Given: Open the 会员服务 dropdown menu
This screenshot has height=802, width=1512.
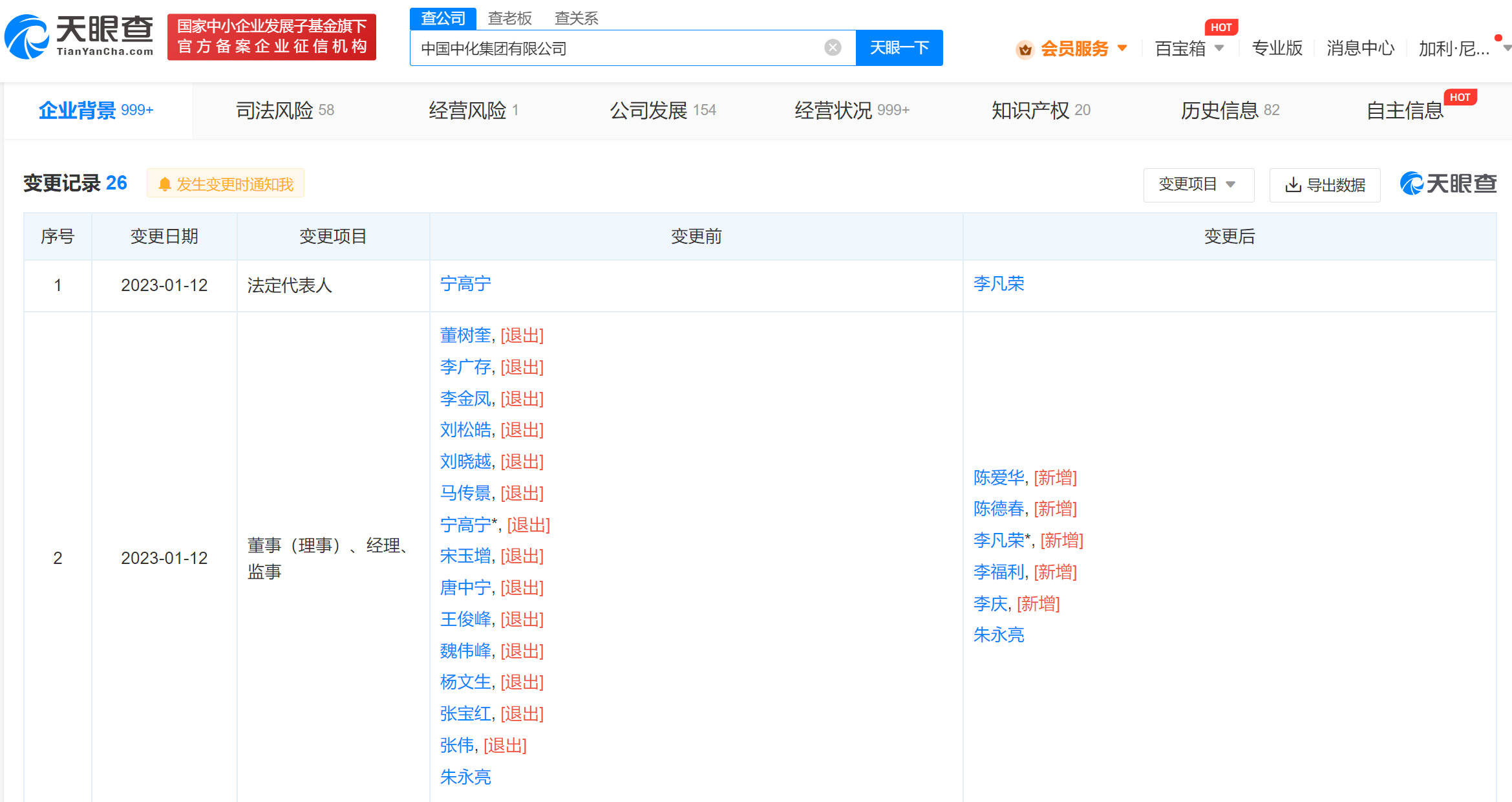Looking at the screenshot, I should point(1074,49).
